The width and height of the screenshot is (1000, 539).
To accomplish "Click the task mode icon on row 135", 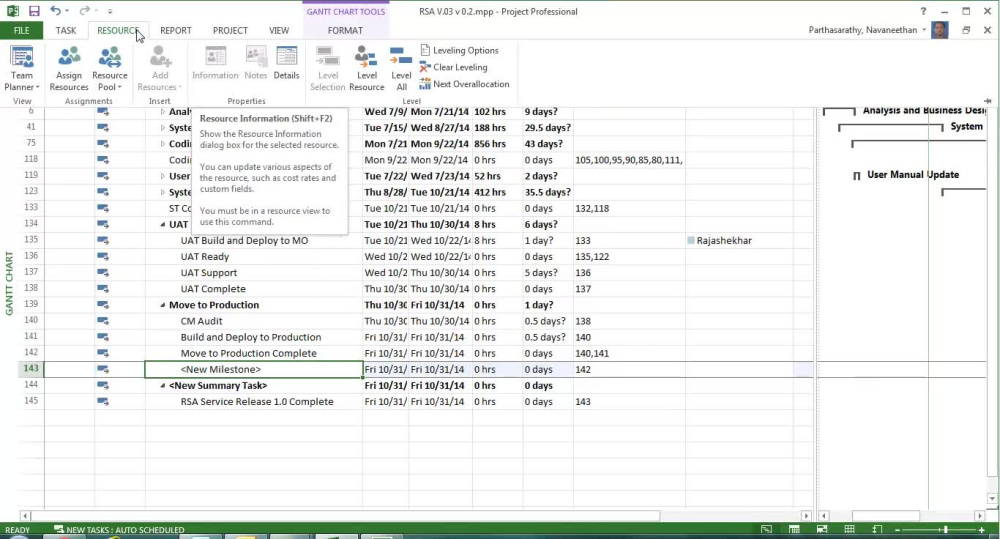I will coord(103,240).
